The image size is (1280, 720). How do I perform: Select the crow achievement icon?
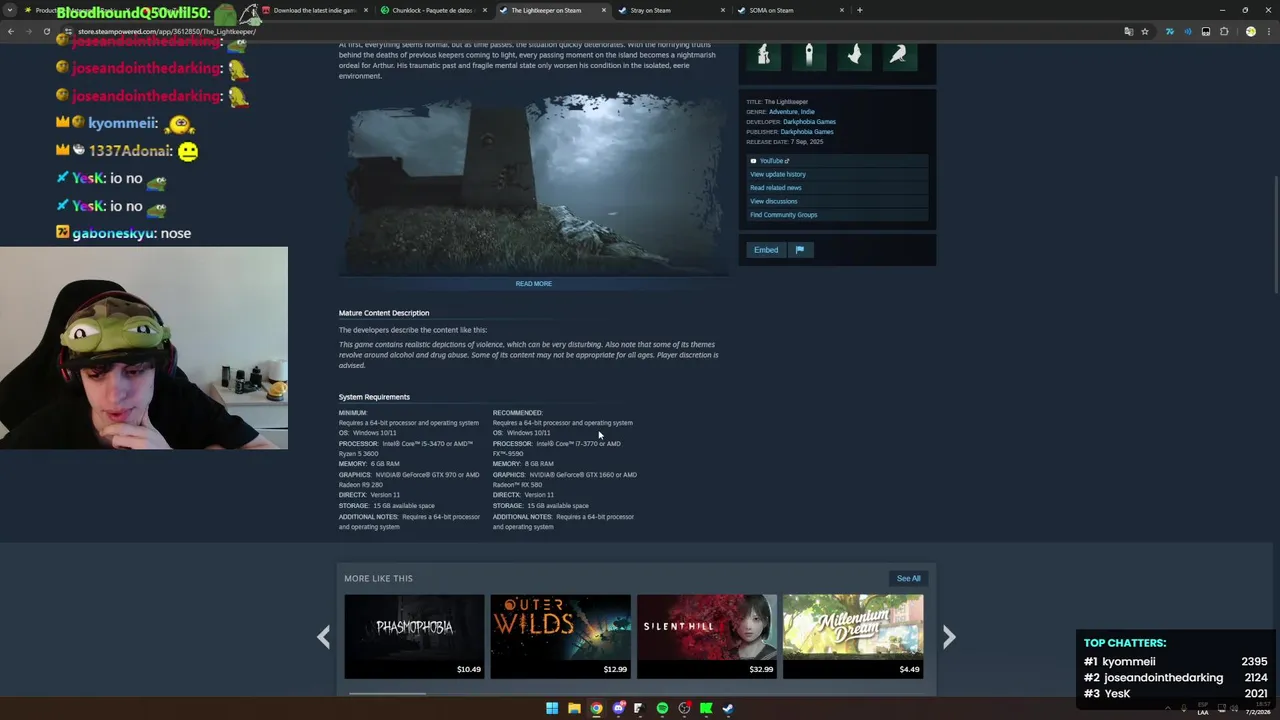898,55
